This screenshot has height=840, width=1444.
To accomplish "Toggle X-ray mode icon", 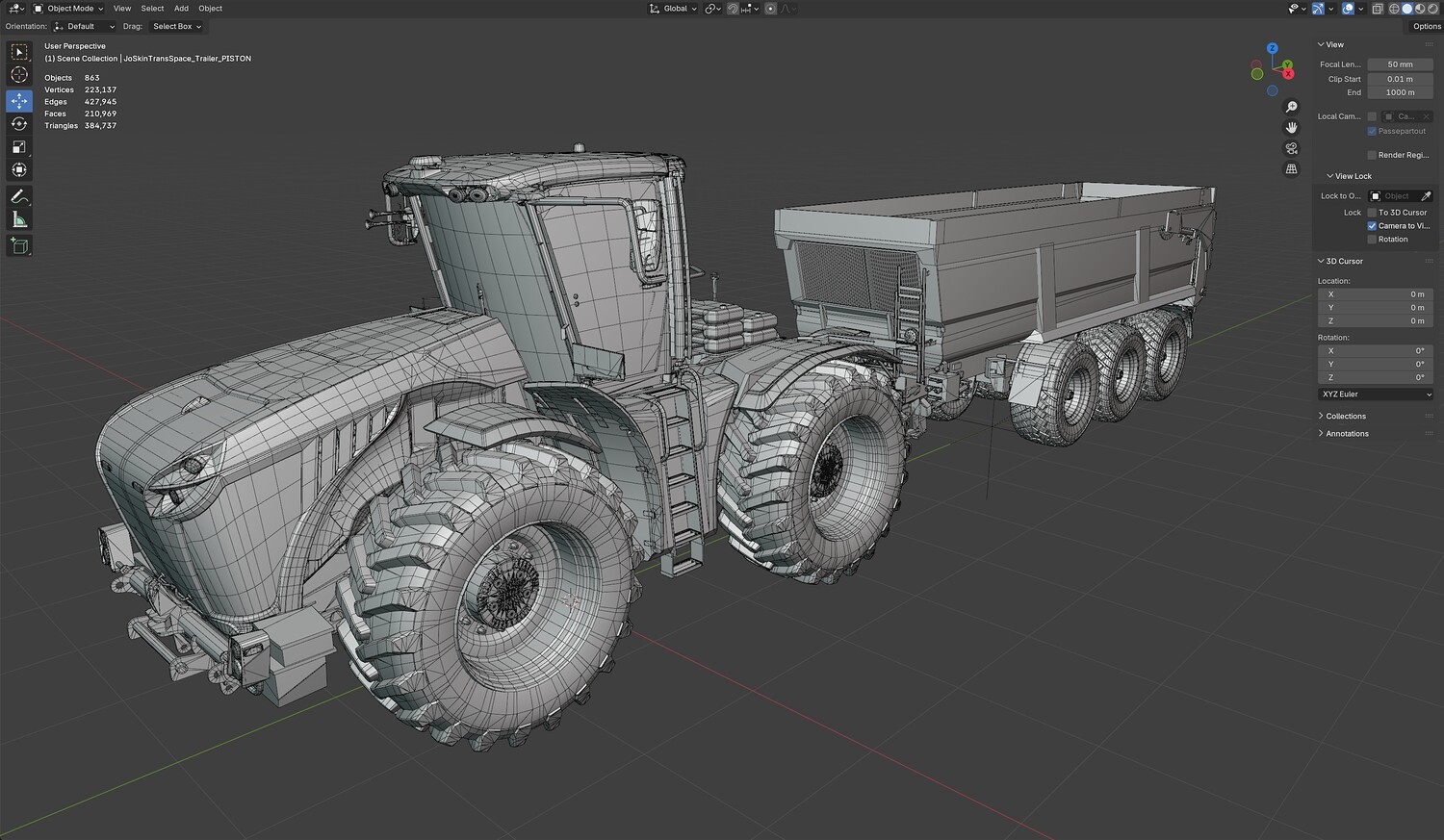I will point(1378,9).
